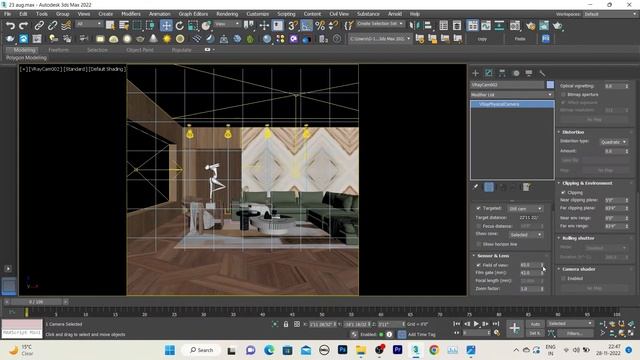Screen dimensions: 640x360
Task: Click the Auto key button
Action: [x=535, y=324]
